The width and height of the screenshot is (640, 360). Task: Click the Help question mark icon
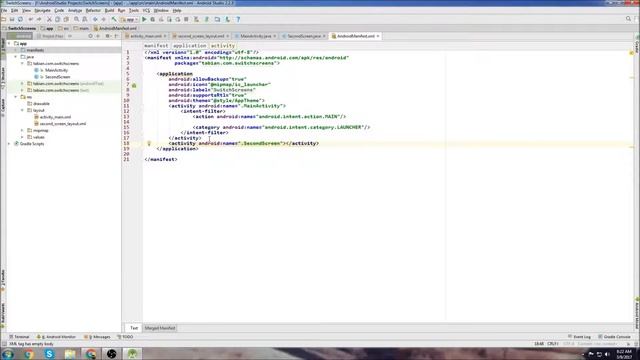(x=238, y=19)
